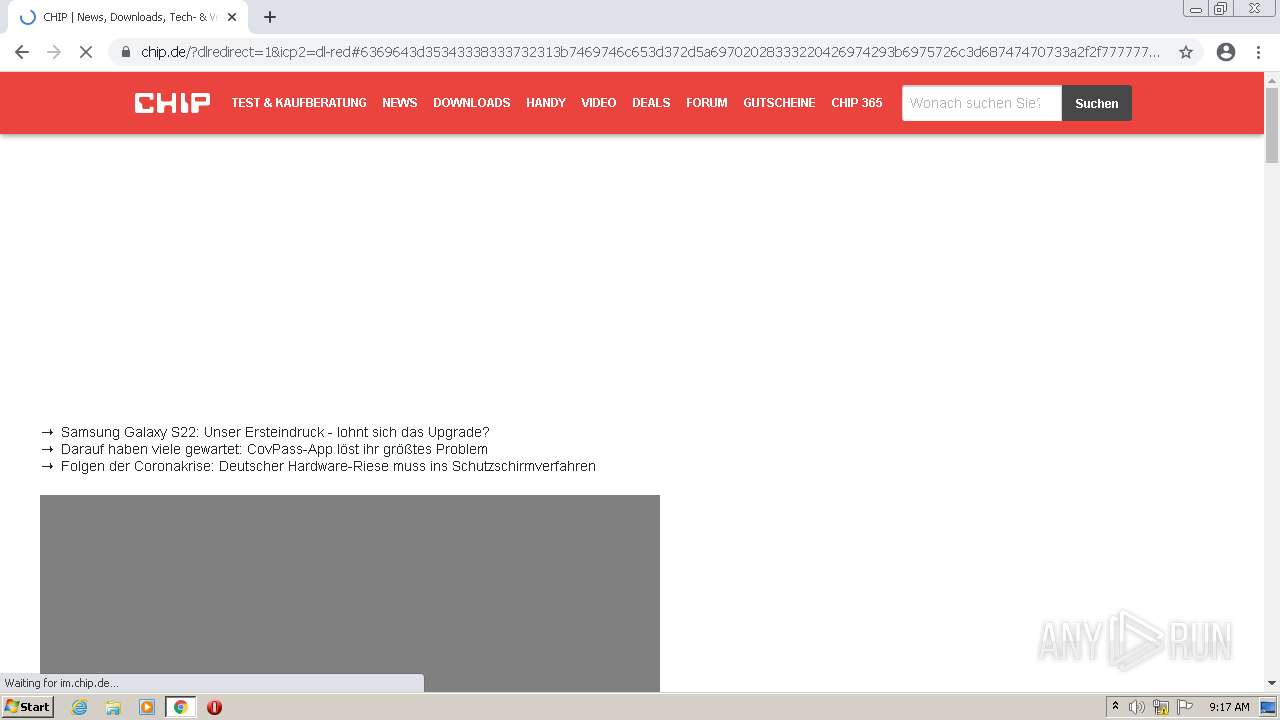Launch Internet Explorer from taskbar

click(x=80, y=707)
